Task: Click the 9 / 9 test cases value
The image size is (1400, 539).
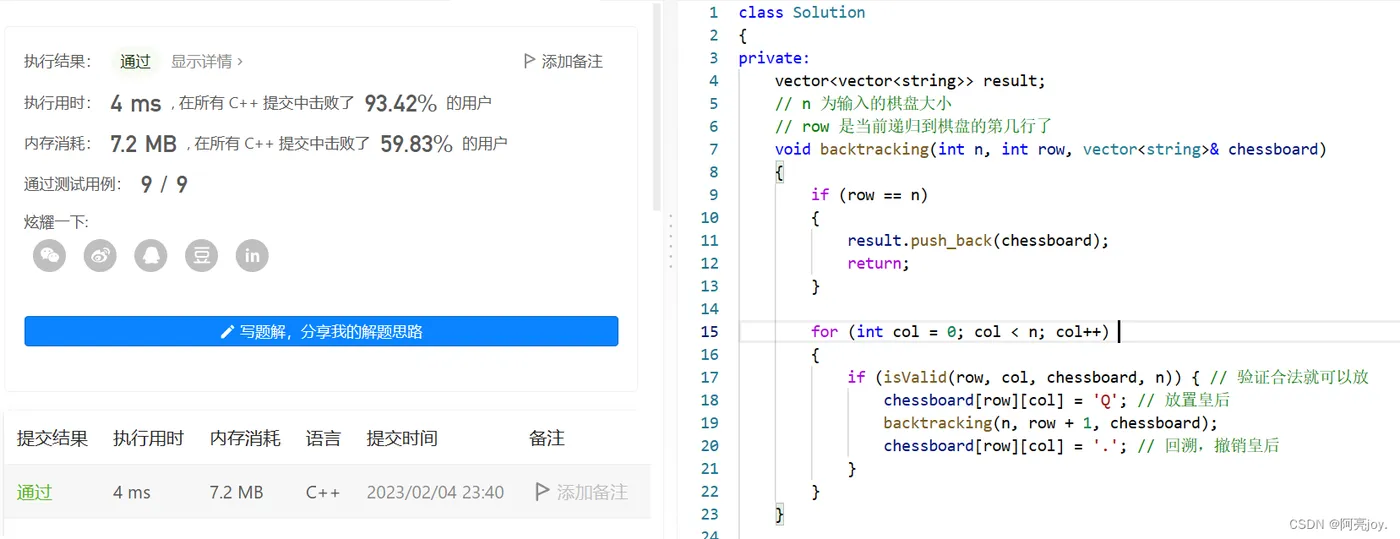Action: 164,184
